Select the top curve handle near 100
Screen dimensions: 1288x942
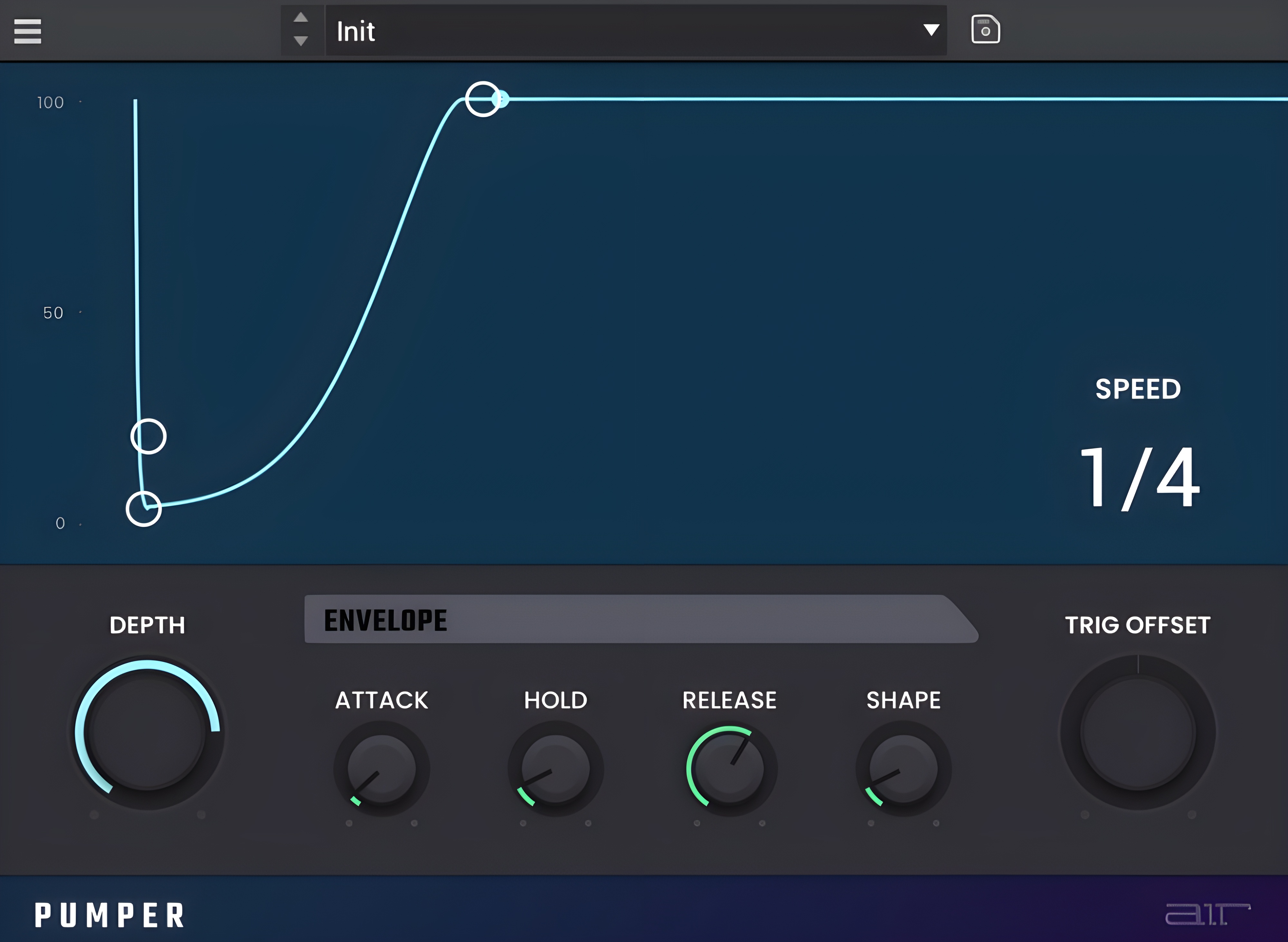tap(483, 99)
